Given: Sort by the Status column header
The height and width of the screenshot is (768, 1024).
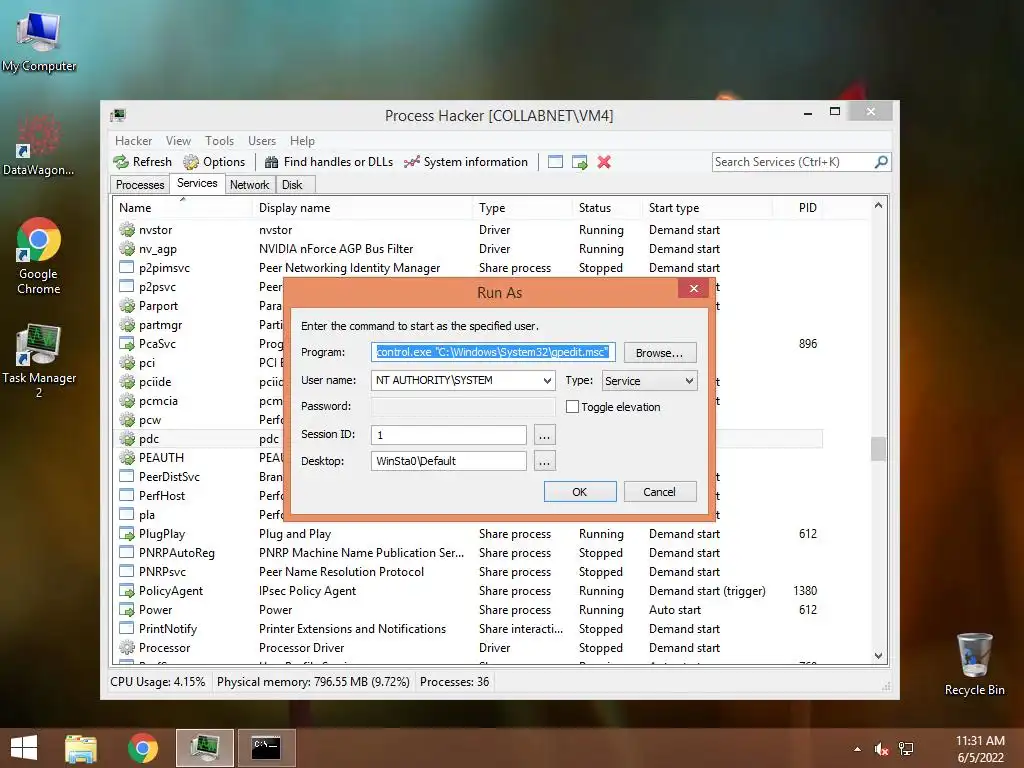Looking at the screenshot, I should 607,208.
